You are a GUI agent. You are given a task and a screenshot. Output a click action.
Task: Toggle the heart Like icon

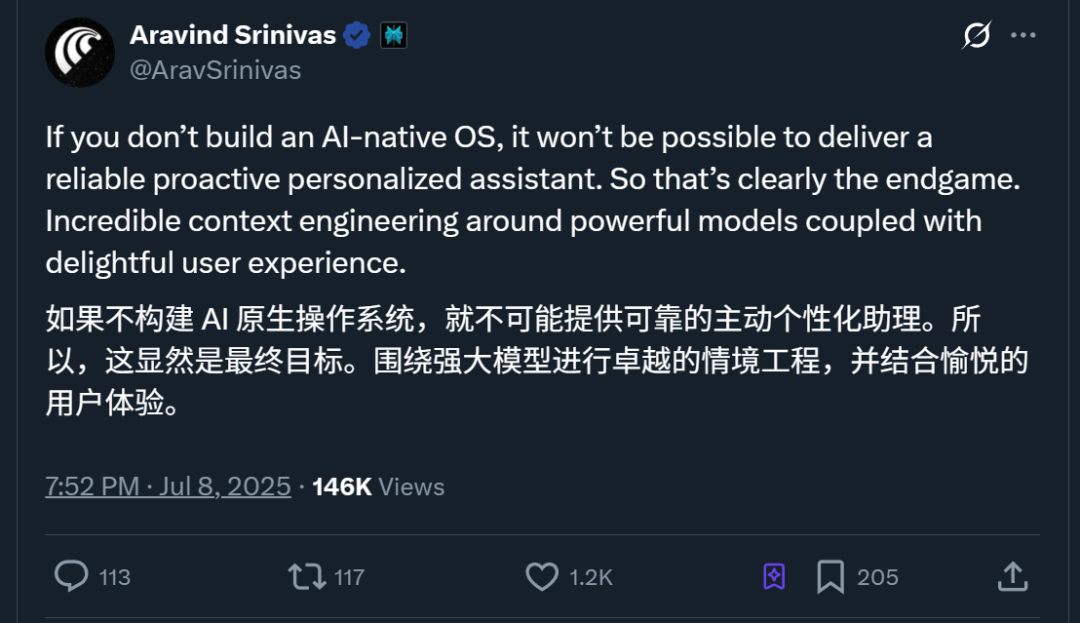click(x=542, y=577)
